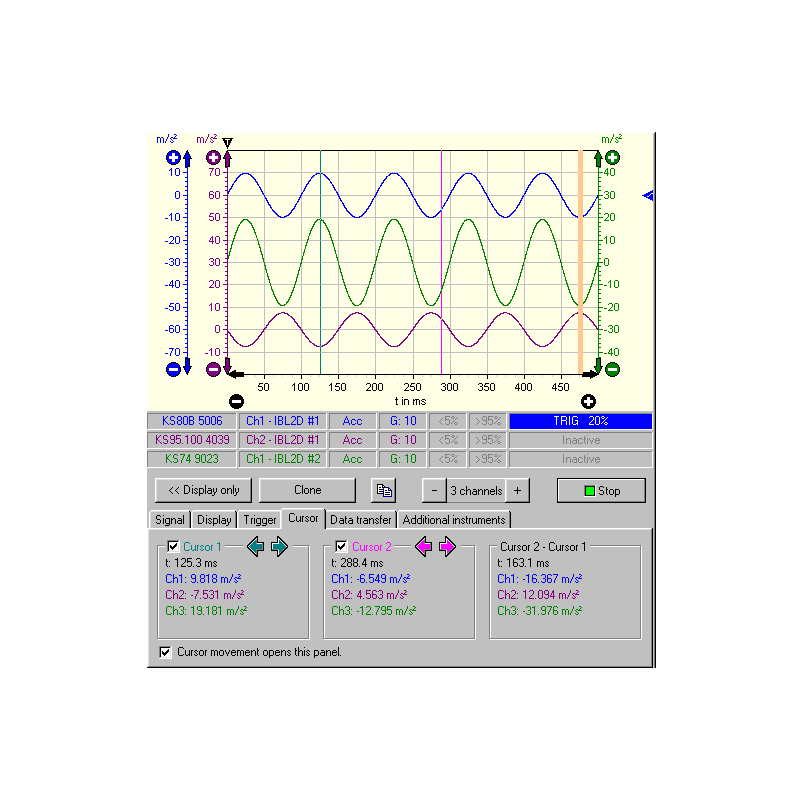Click the blue plus zoom icon on the left axis
This screenshot has width=800, height=800.
pyautogui.click(x=173, y=158)
